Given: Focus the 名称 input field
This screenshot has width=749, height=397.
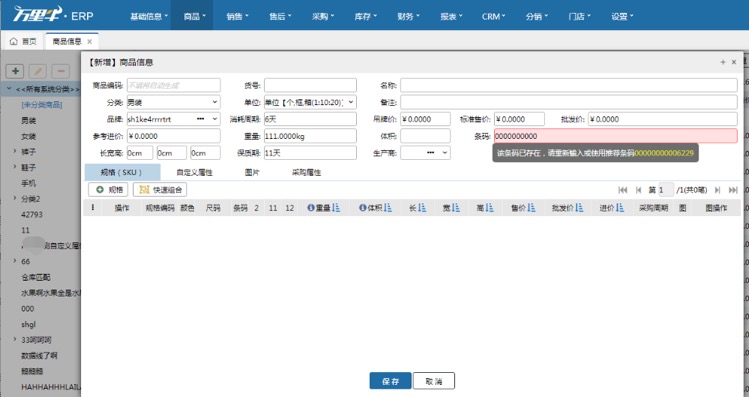Looking at the screenshot, I should [x=568, y=86].
